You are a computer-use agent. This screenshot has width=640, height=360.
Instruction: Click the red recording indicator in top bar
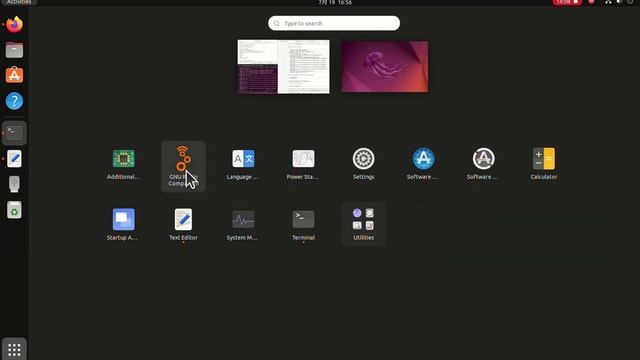[567, 2]
